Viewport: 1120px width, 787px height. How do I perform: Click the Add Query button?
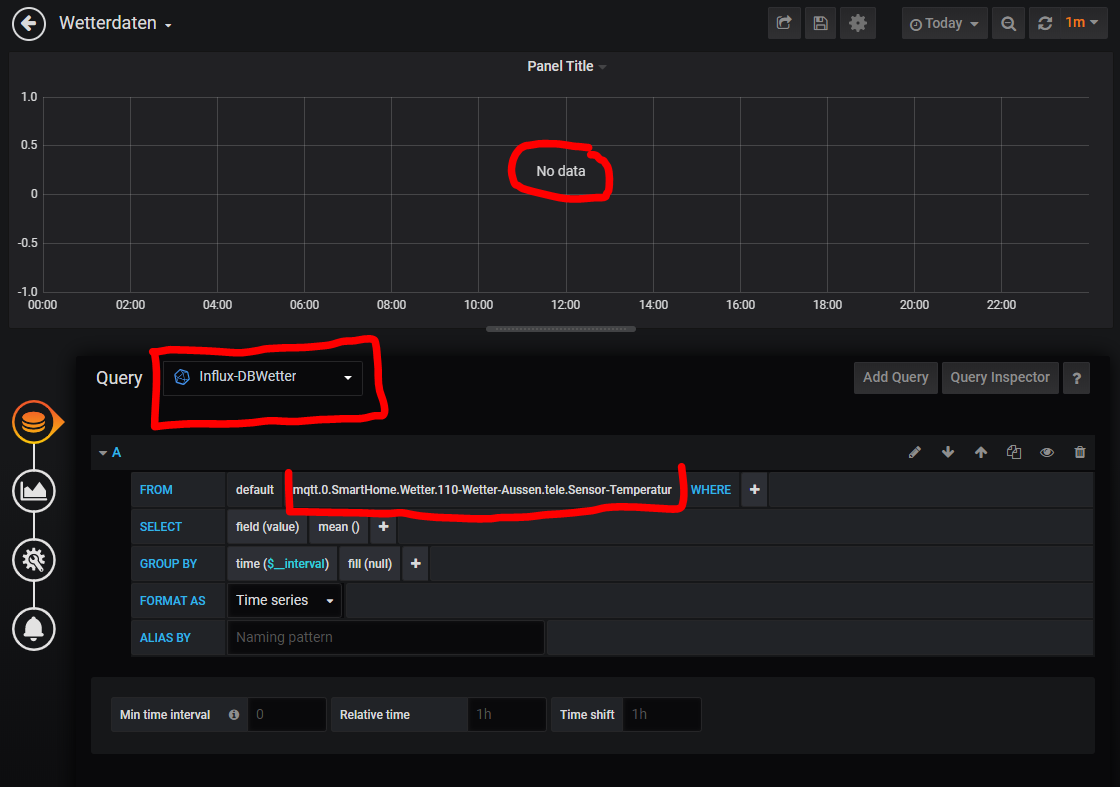coord(895,377)
